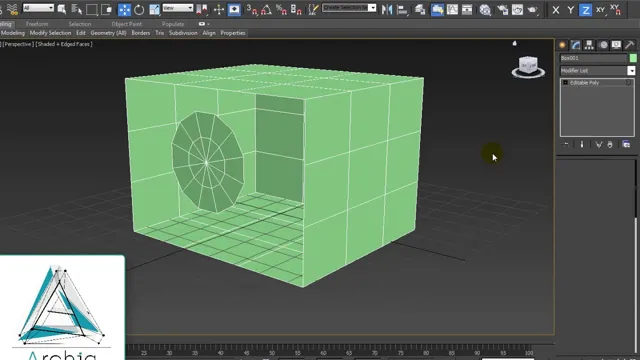The height and width of the screenshot is (360, 640).
Task: Open the Subdivision ribbon panel
Action: tap(183, 33)
